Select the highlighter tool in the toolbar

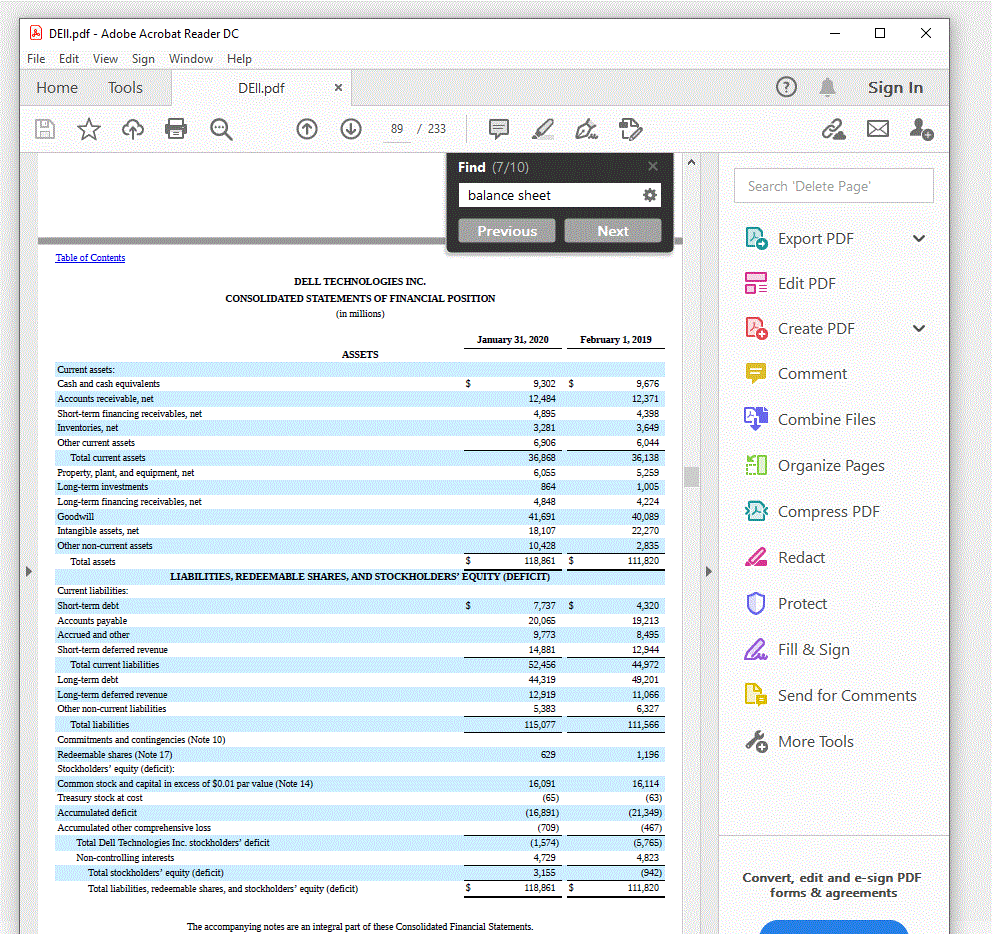coord(542,129)
